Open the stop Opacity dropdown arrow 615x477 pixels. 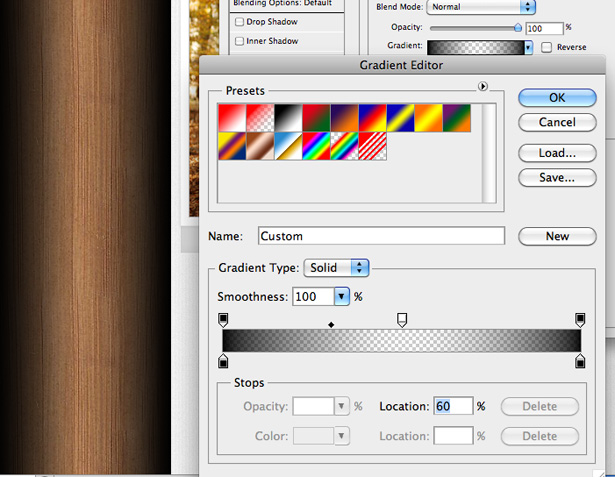(342, 406)
